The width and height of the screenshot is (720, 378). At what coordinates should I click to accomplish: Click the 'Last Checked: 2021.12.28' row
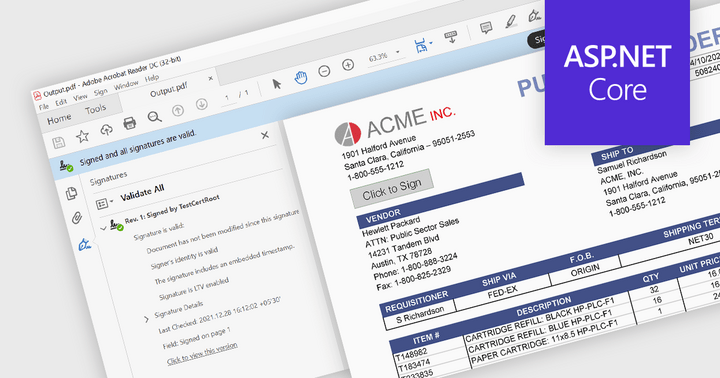219,316
